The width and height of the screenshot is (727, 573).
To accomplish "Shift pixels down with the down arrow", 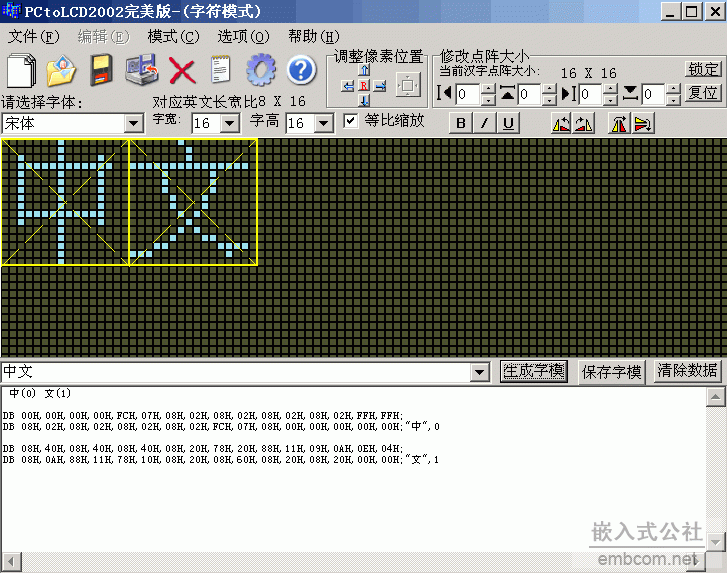I will click(x=364, y=101).
